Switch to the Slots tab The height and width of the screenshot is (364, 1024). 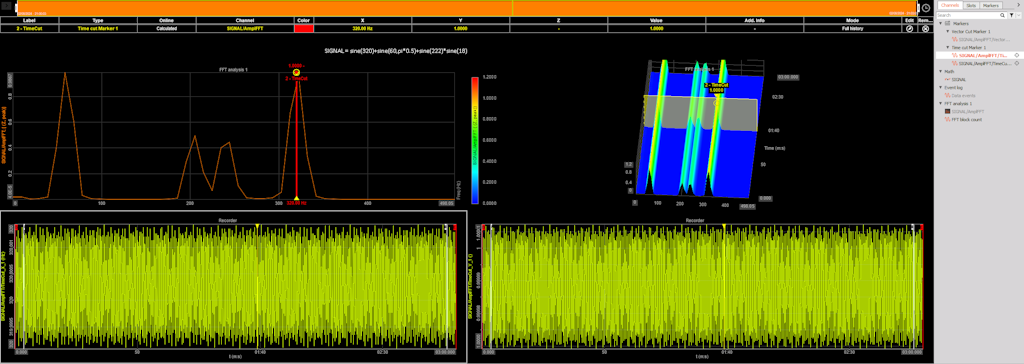970,5
